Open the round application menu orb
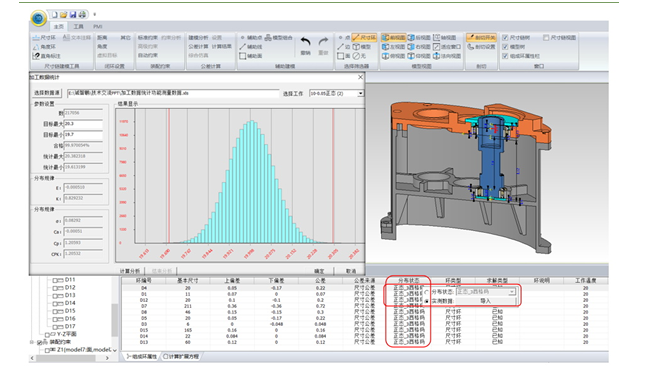 (38, 18)
